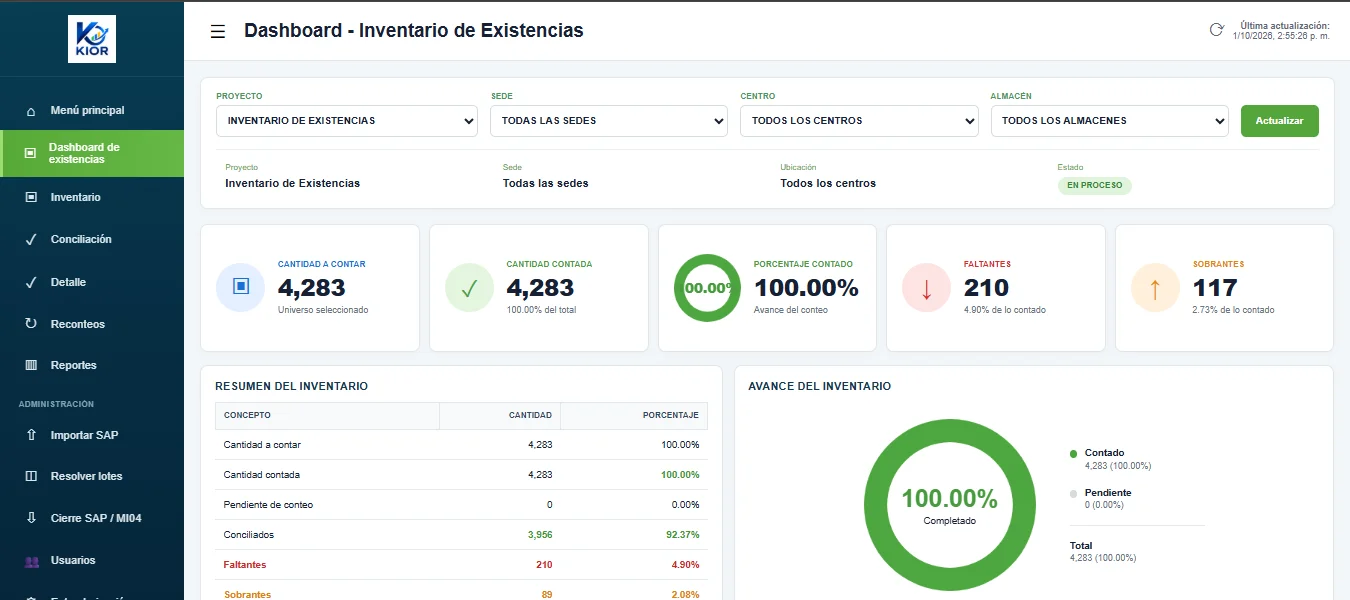This screenshot has width=1350, height=600.
Task: Click the green Actualizar button
Action: click(x=1279, y=120)
